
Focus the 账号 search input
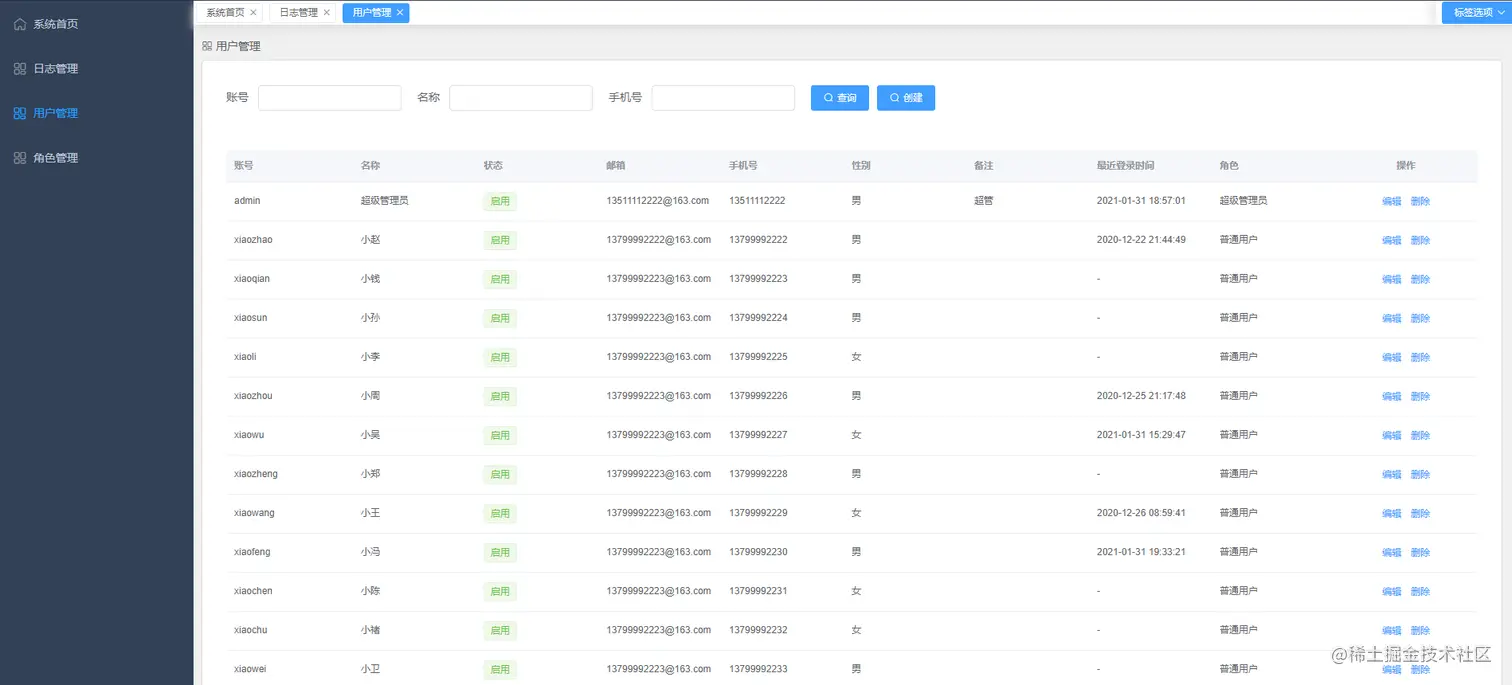[x=329, y=98]
